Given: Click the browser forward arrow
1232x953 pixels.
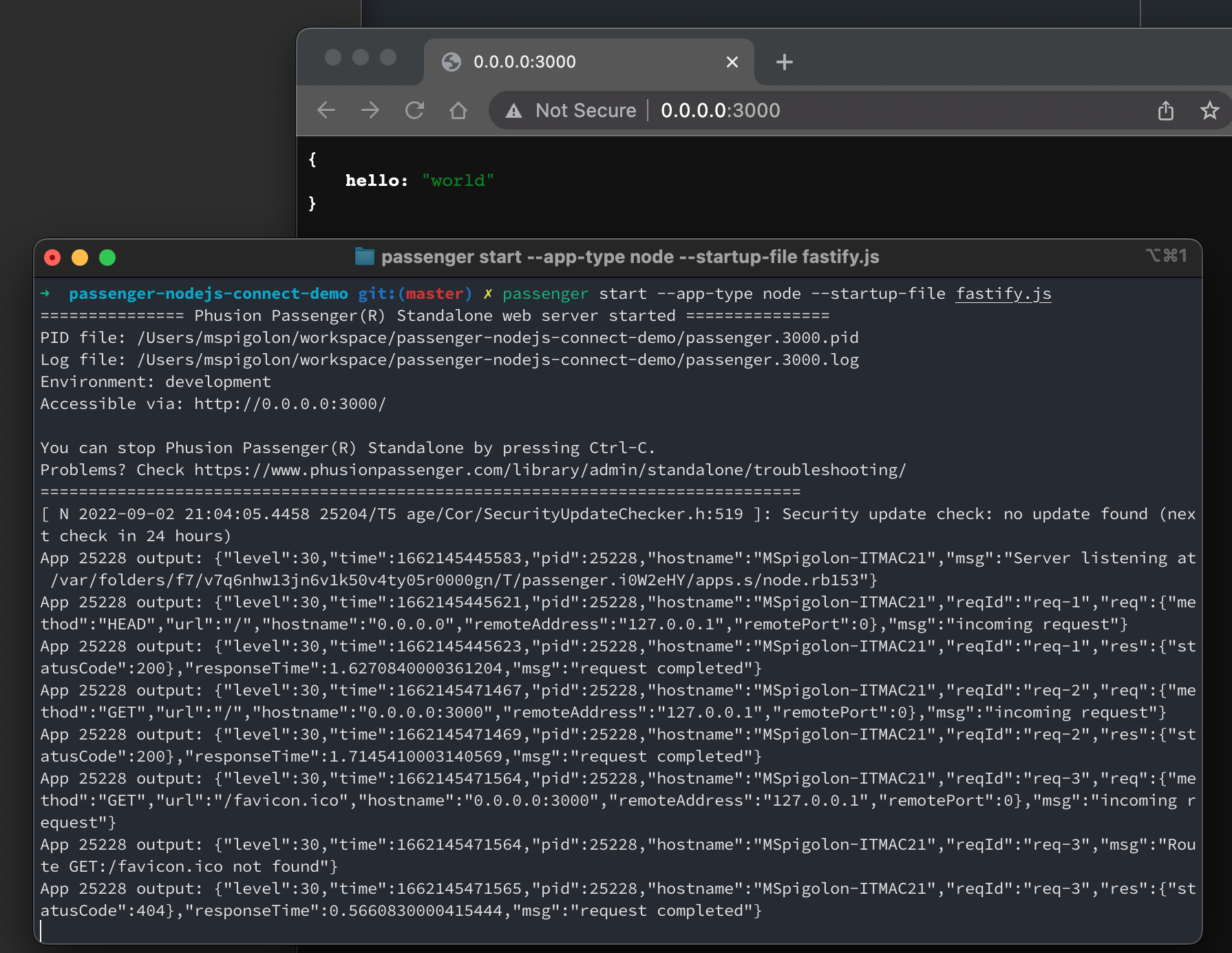Looking at the screenshot, I should point(370,110).
